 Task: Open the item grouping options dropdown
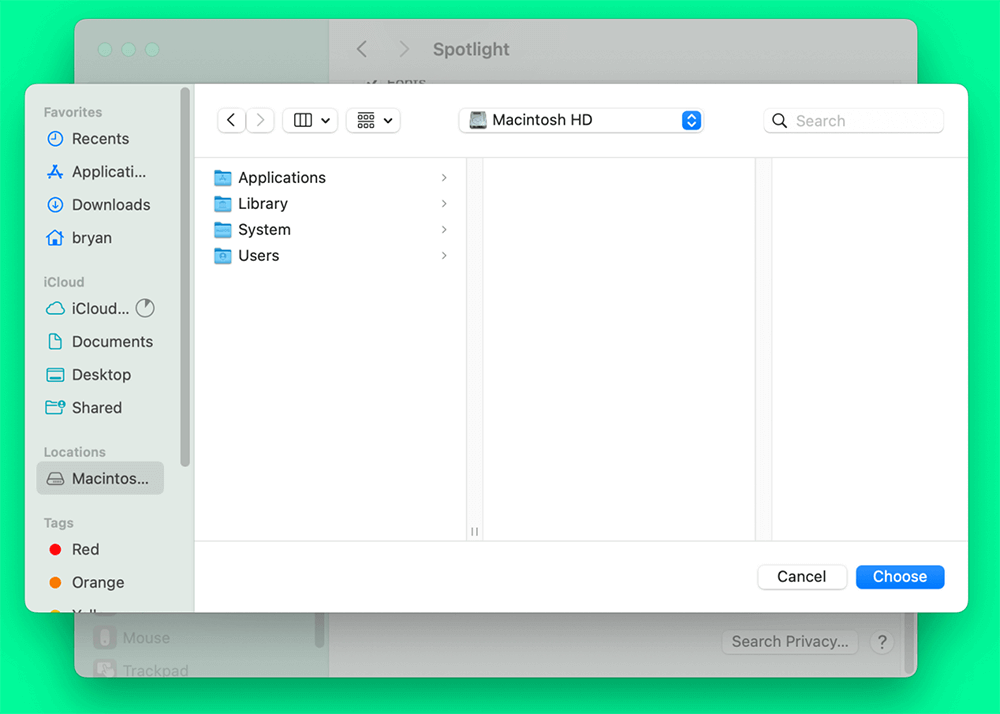tap(373, 120)
